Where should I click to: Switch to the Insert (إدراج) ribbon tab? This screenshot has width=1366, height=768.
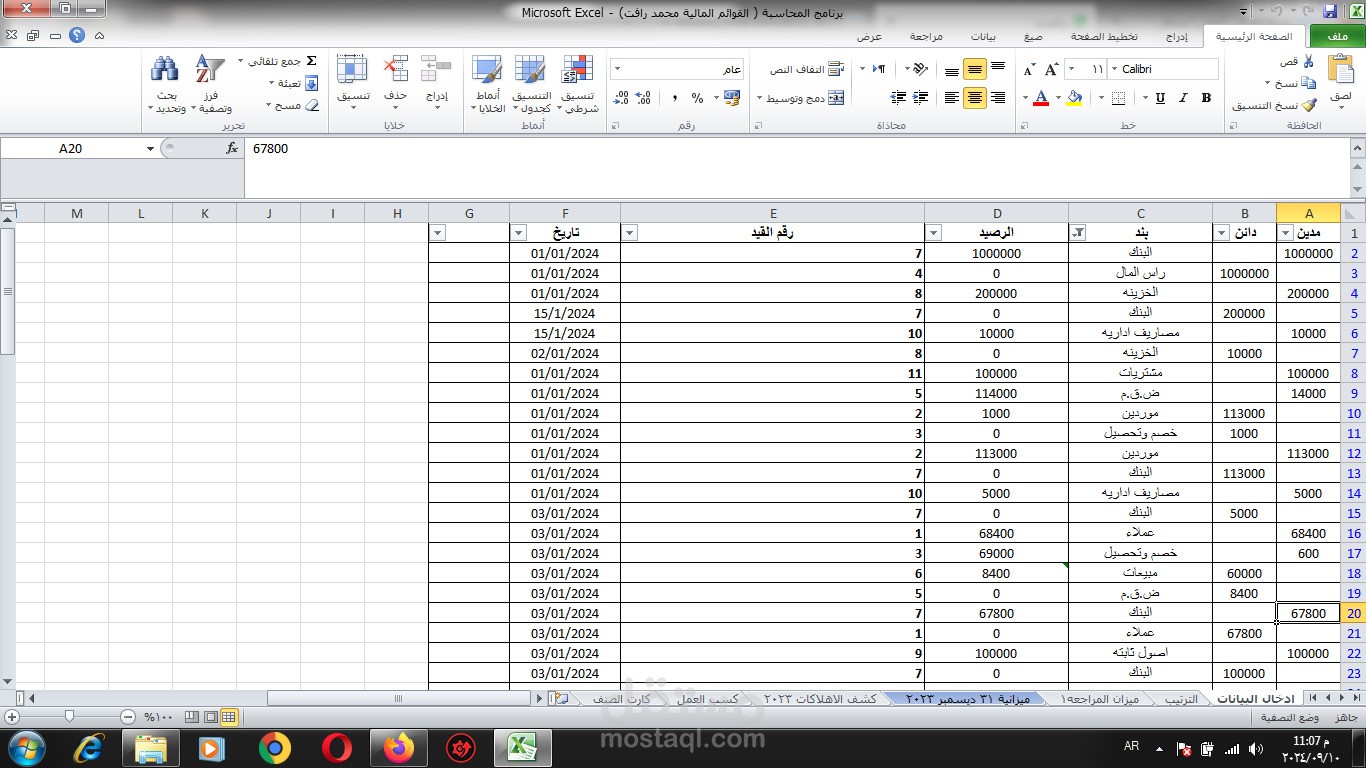tap(1177, 36)
